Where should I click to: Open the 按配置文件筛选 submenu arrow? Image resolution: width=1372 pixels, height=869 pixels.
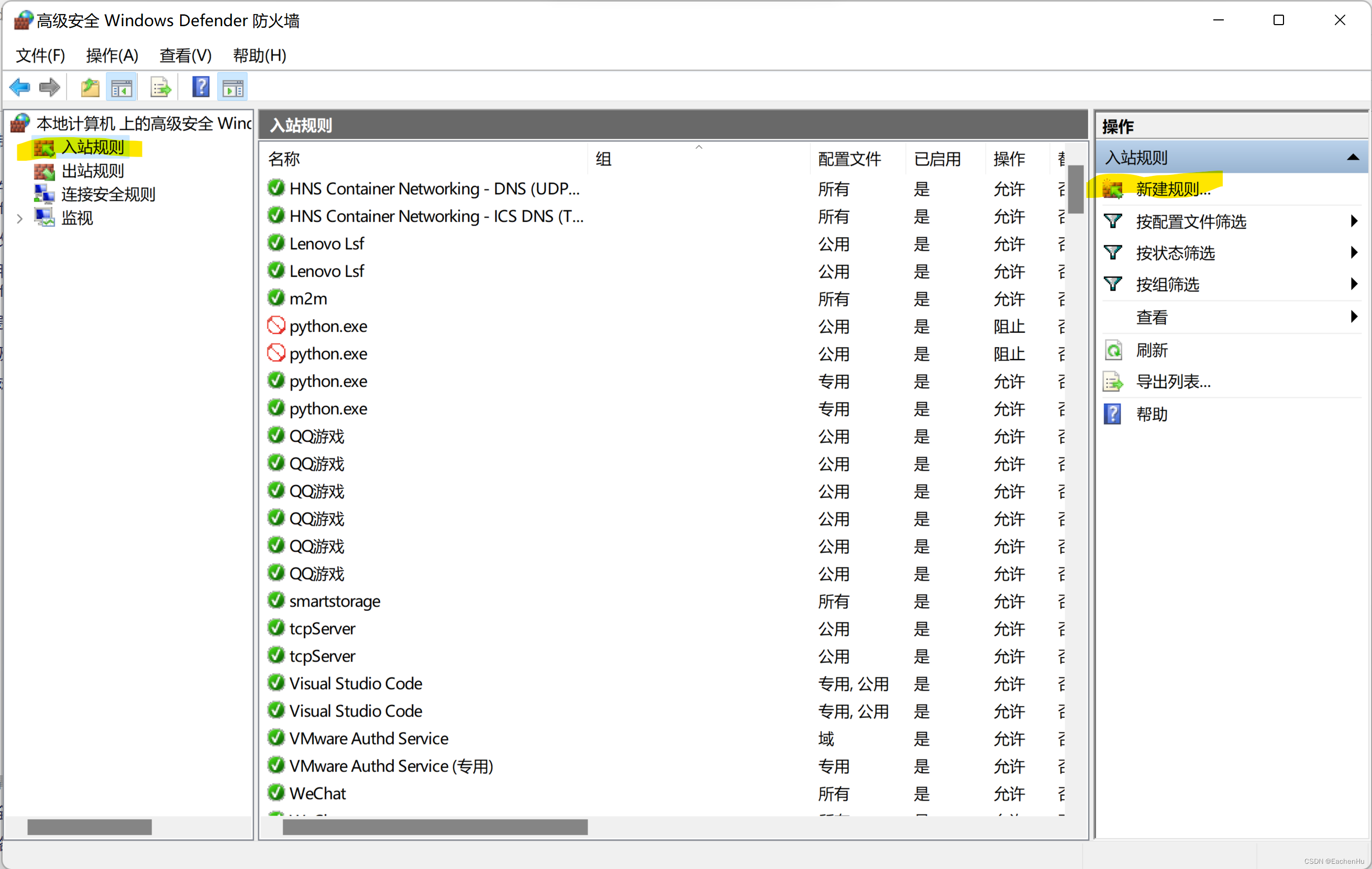(x=1355, y=221)
